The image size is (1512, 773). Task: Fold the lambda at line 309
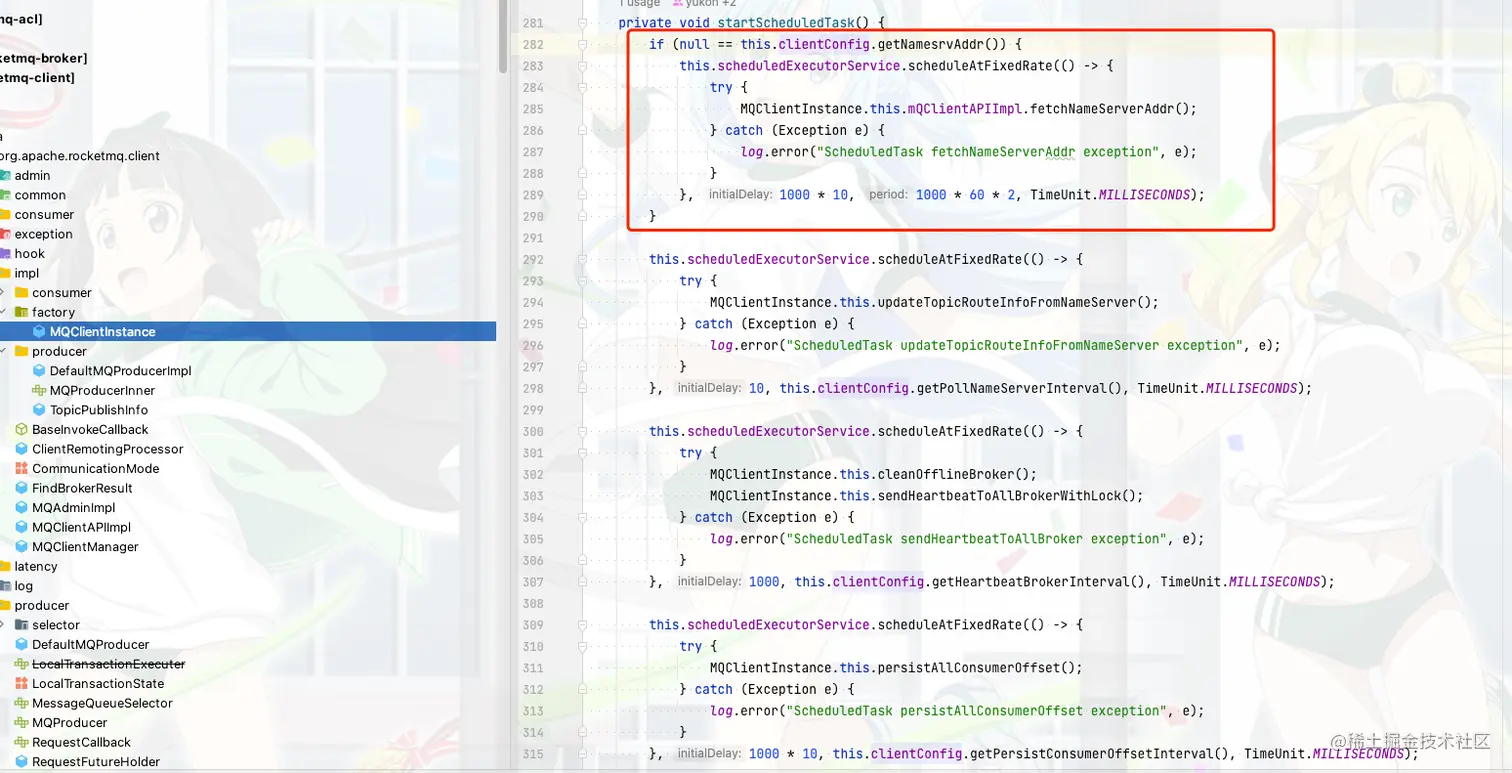581,625
